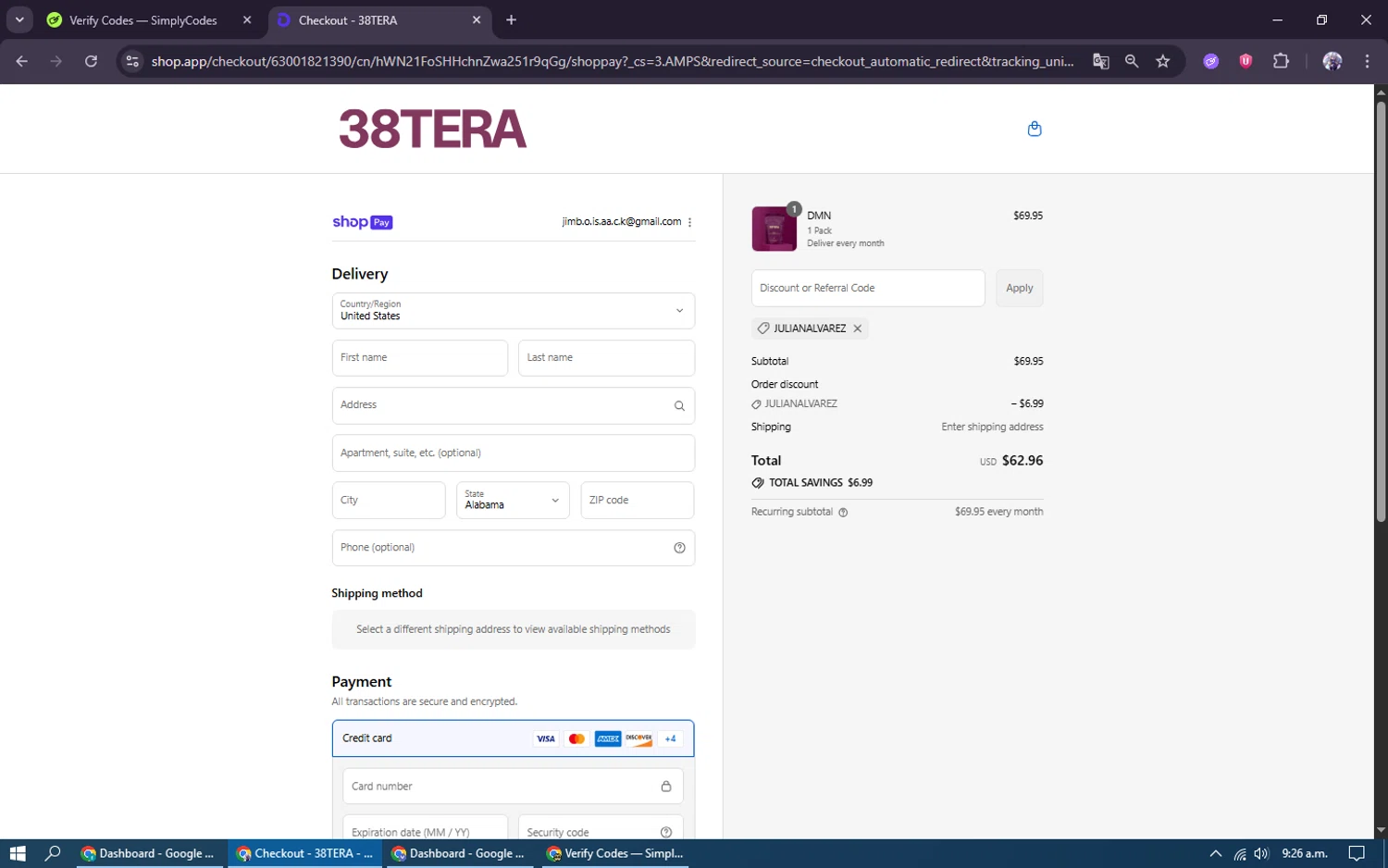Reload the checkout page
Image resolution: width=1388 pixels, height=868 pixels.
pos(91,61)
